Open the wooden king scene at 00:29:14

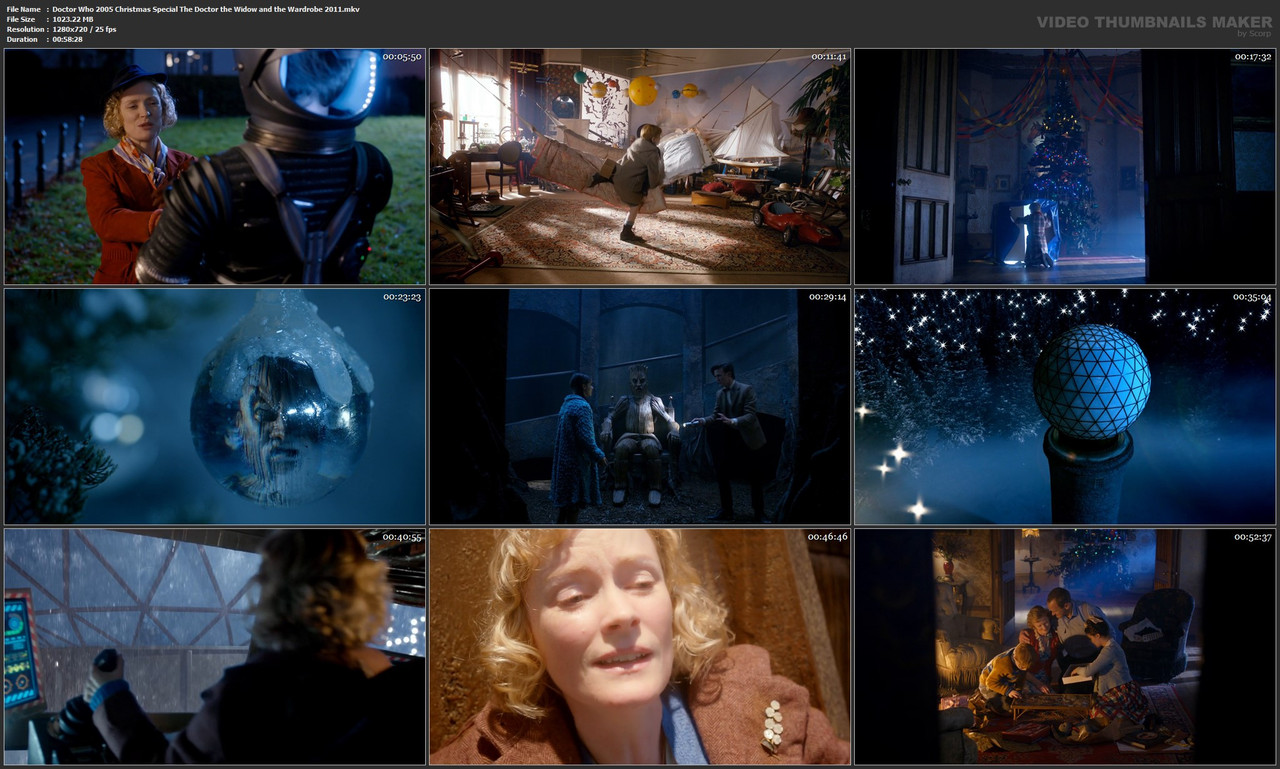click(639, 405)
